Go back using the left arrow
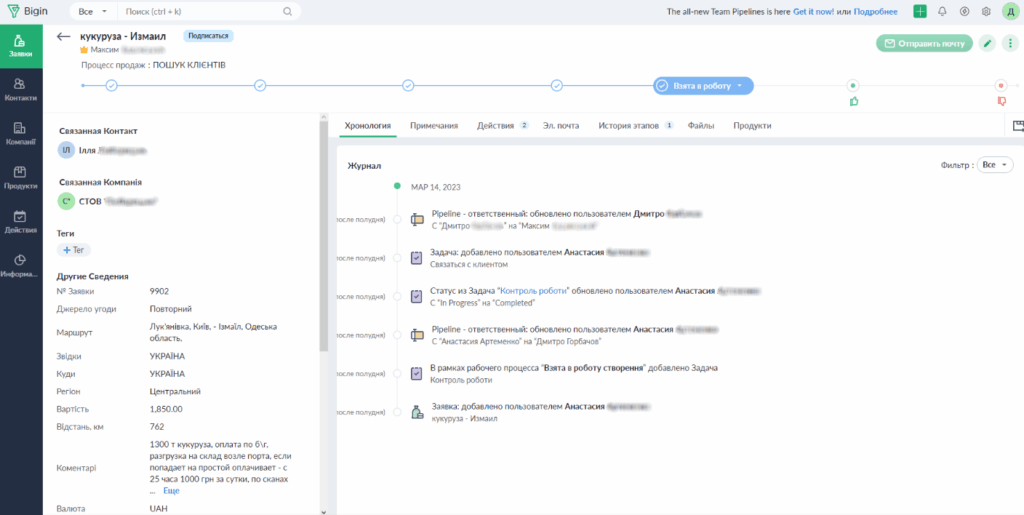 pyautogui.click(x=64, y=37)
